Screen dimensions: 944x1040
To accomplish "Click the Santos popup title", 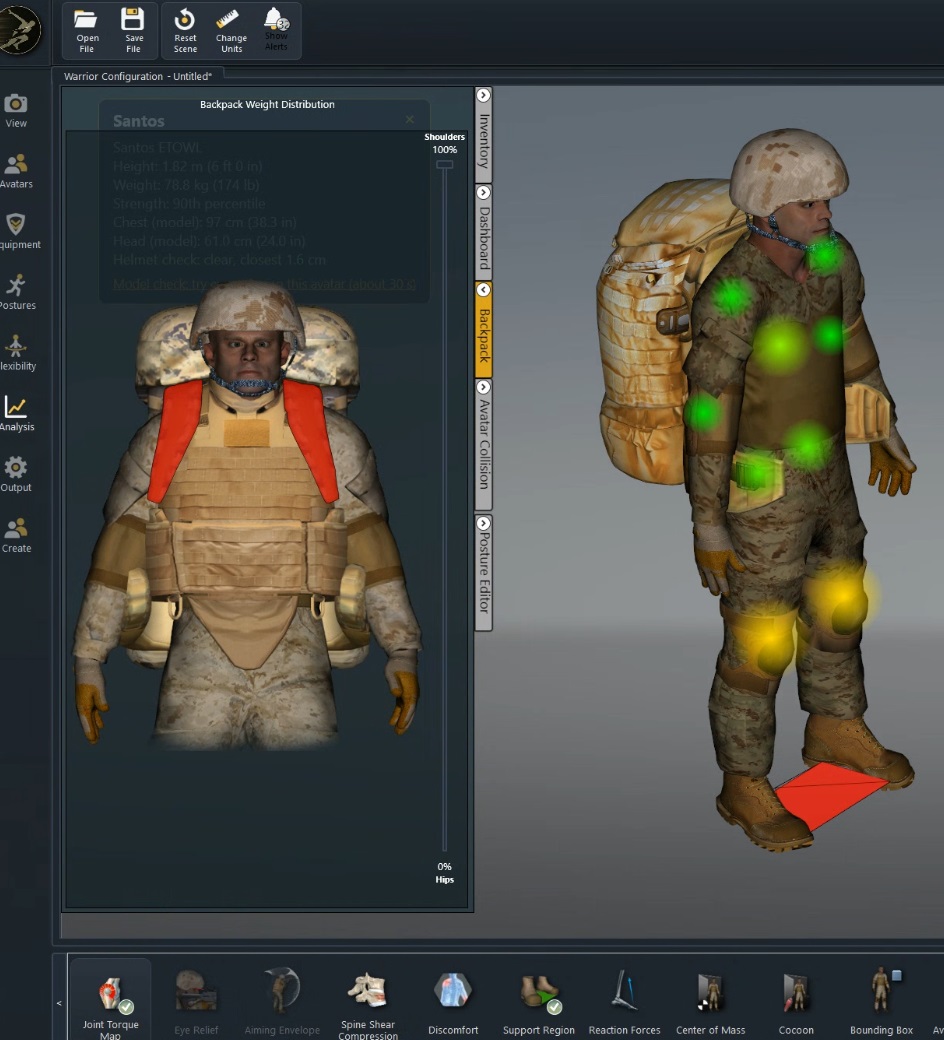I will click(x=139, y=121).
